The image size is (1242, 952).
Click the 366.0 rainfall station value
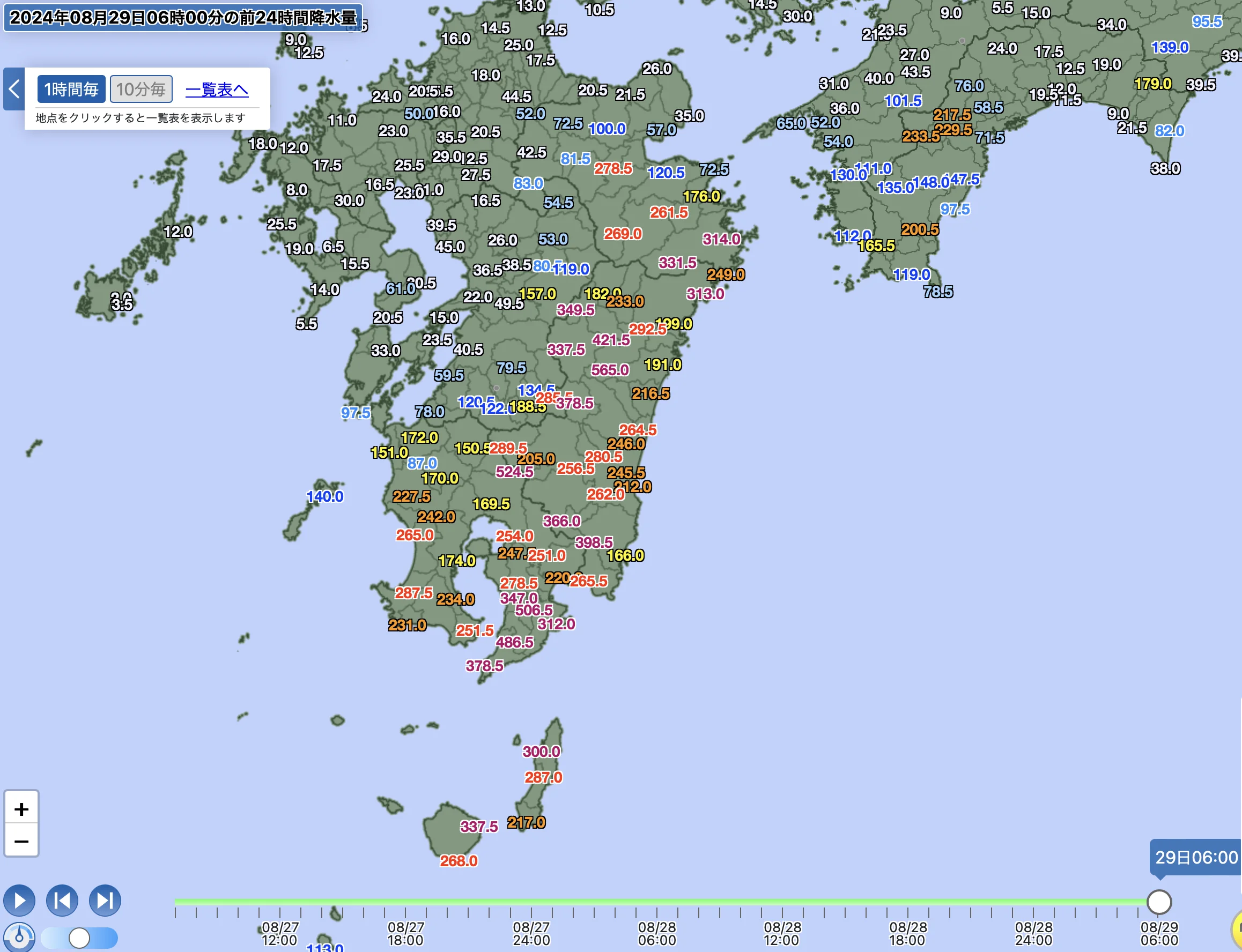point(561,521)
